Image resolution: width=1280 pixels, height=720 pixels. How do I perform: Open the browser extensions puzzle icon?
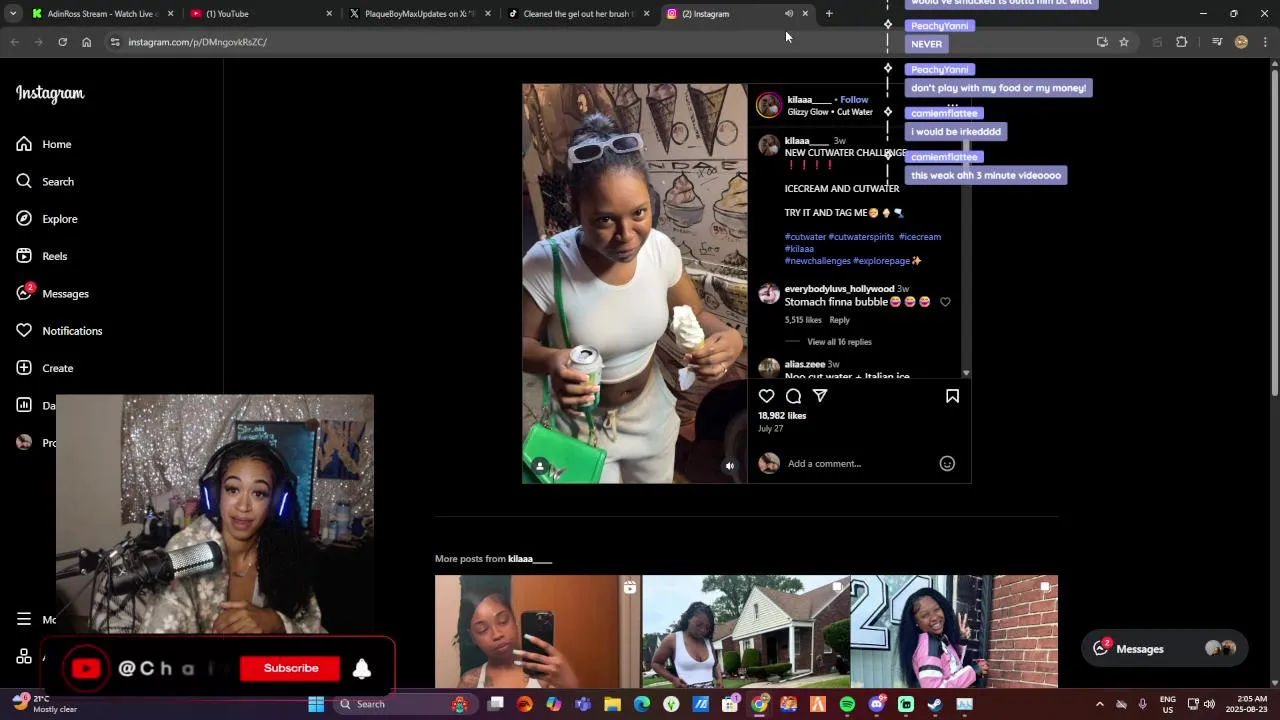click(x=1182, y=42)
